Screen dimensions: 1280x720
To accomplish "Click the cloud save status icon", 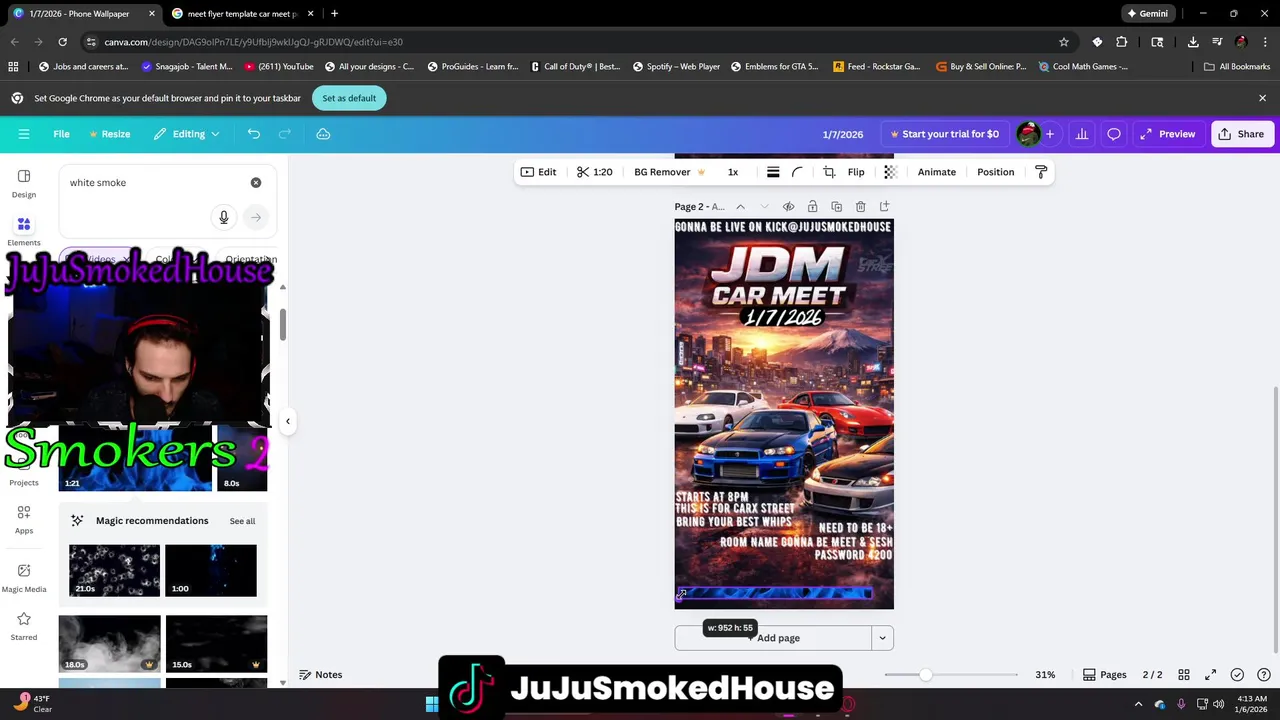I will click(323, 134).
